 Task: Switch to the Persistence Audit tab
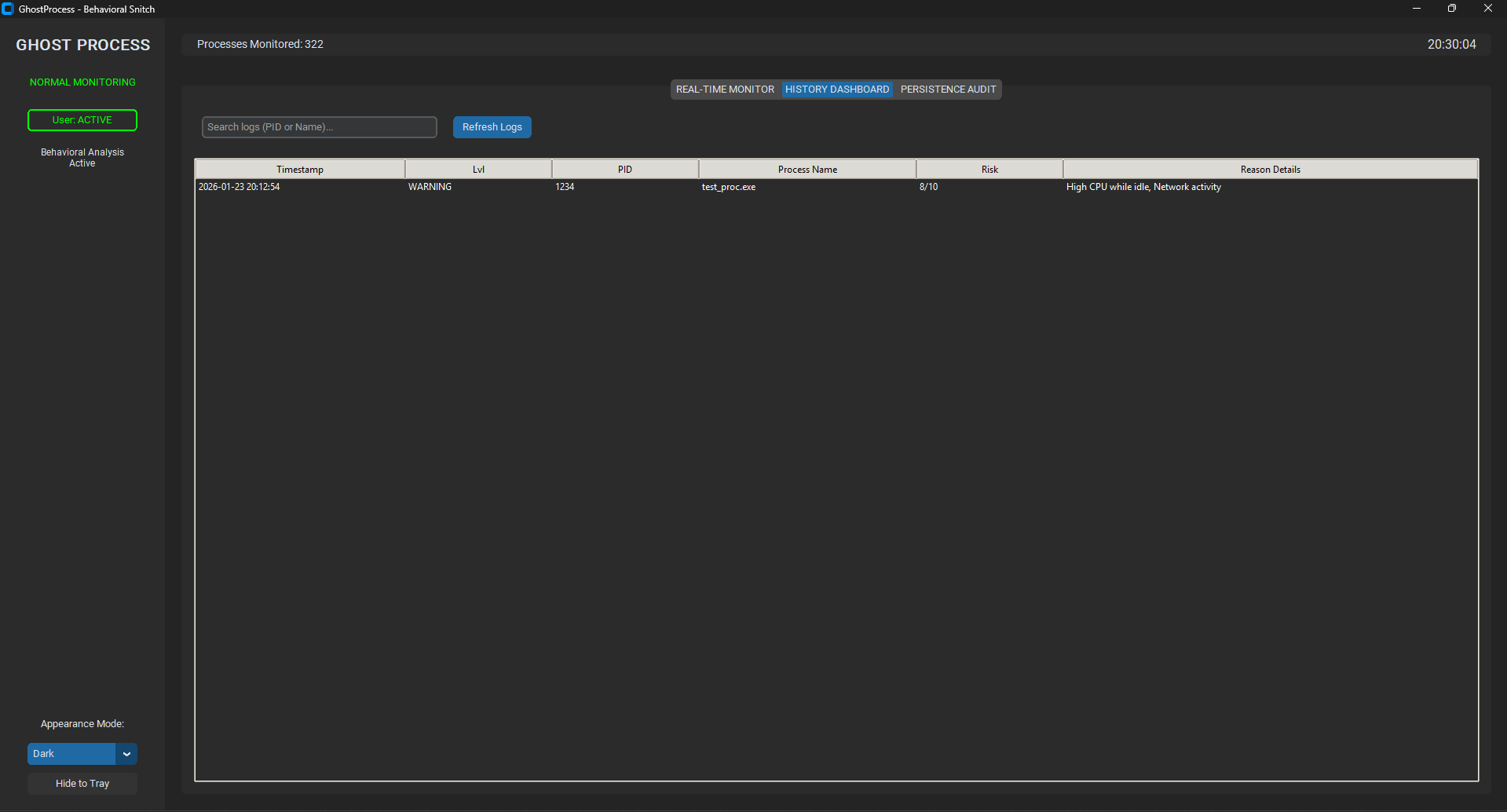(948, 90)
